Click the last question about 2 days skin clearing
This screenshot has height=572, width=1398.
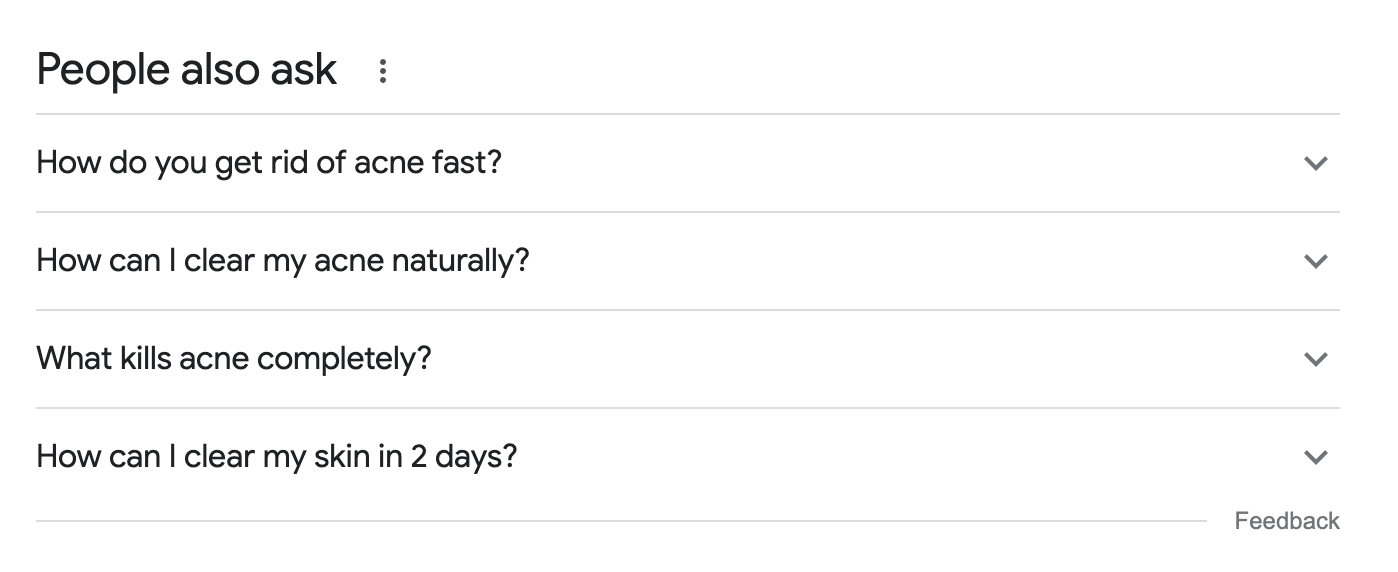pos(277,457)
